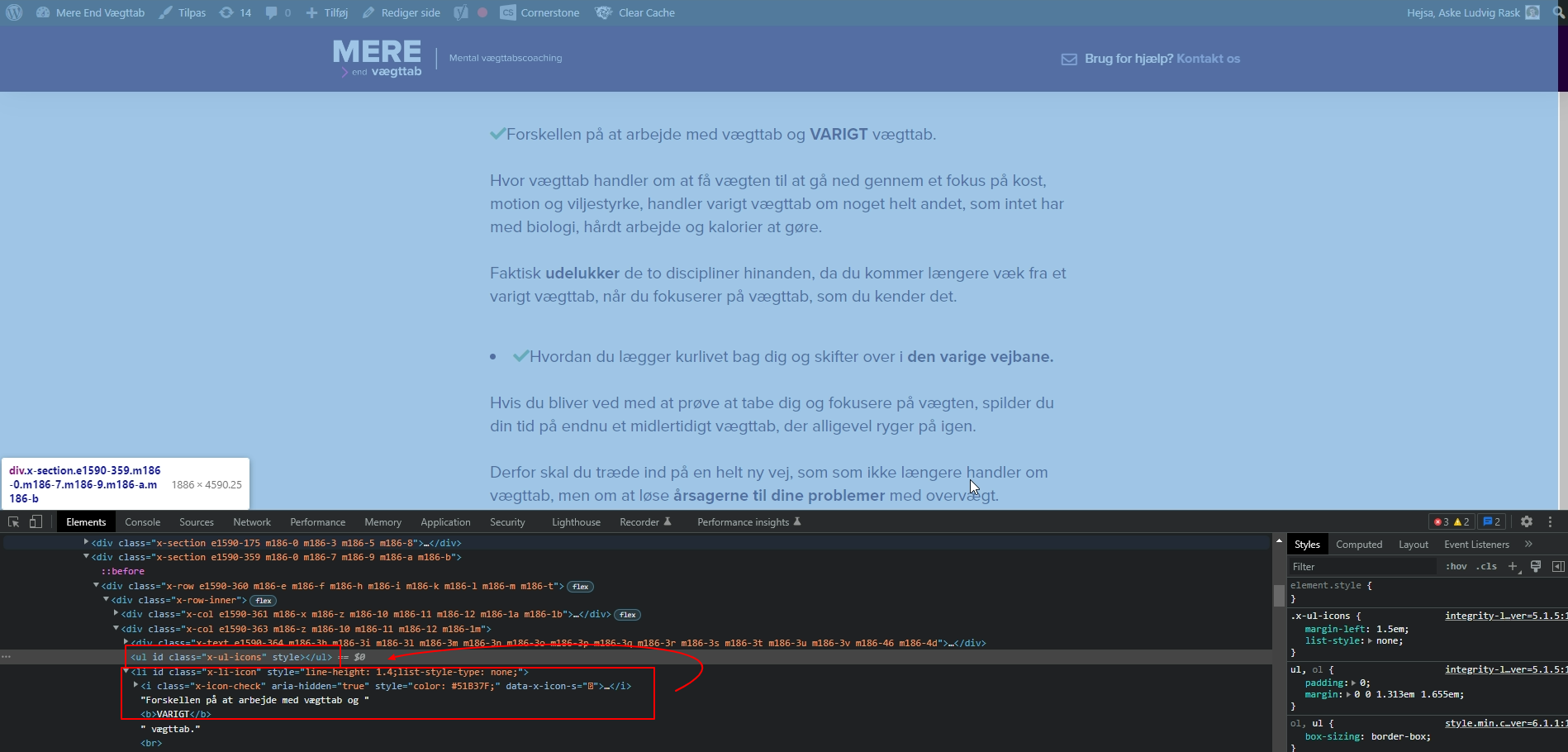
Task: Toggle the .cls element classes panel
Action: click(x=1486, y=566)
